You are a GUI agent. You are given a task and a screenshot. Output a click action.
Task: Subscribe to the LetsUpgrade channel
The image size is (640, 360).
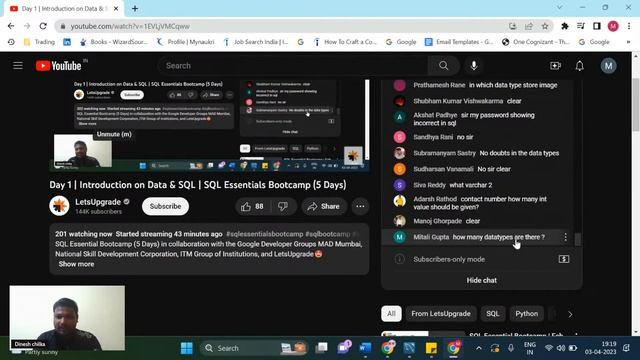coord(165,207)
